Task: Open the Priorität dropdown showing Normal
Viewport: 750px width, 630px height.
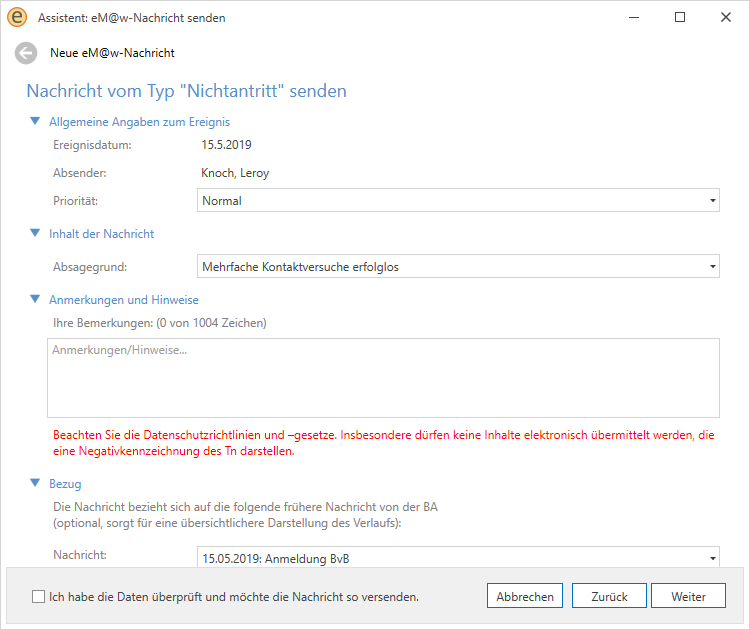Action: coord(459,201)
